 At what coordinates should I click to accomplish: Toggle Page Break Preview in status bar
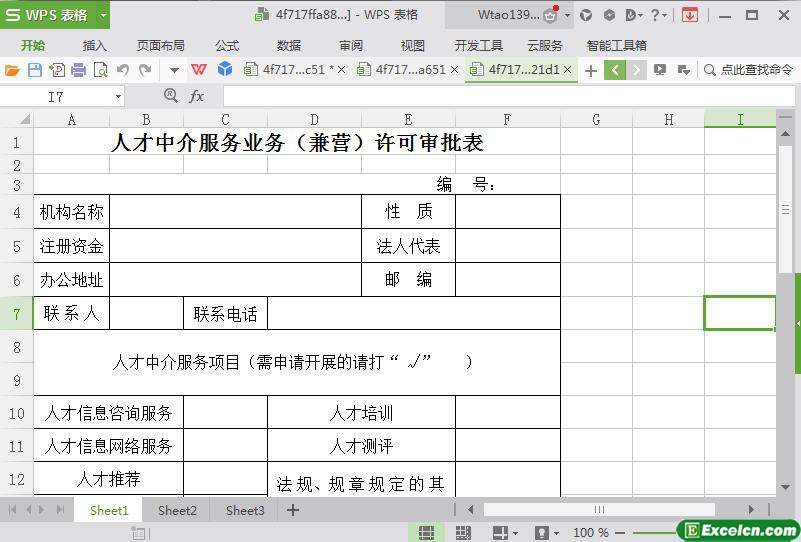[x=463, y=532]
